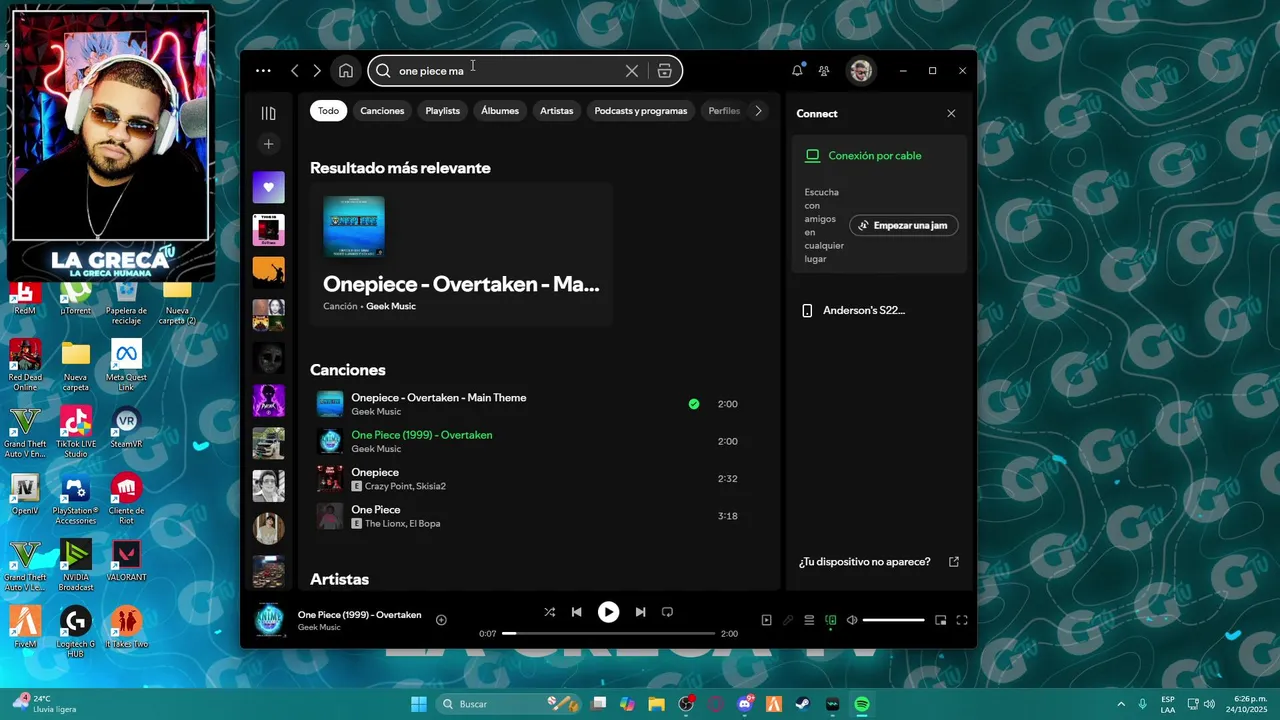The width and height of the screenshot is (1280, 720).
Task: Toggle green saved checkmark on first song
Action: 694,404
